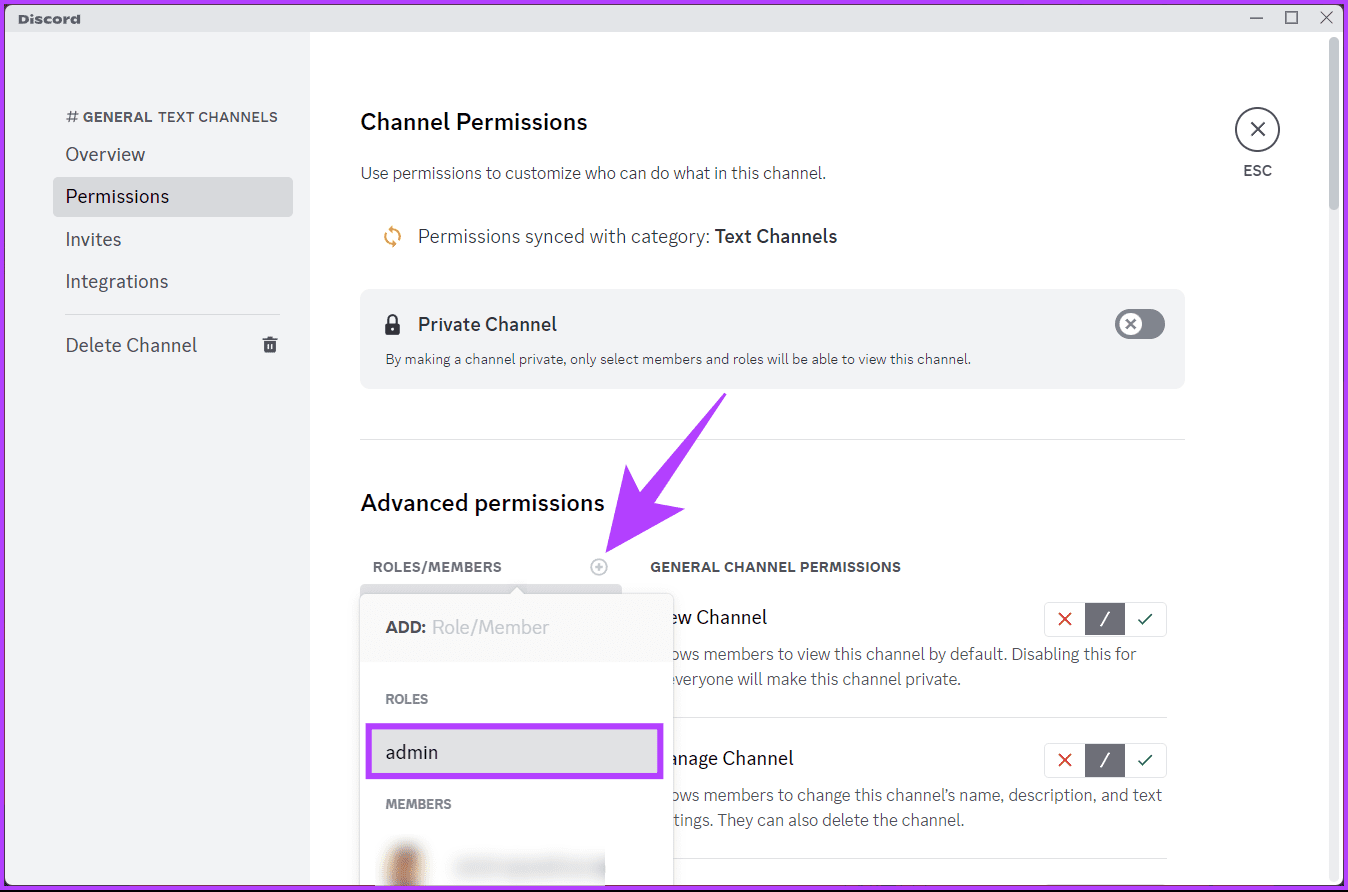Allow View Channel with the green checkmark
Viewport: 1348px width, 892px height.
pos(1146,619)
